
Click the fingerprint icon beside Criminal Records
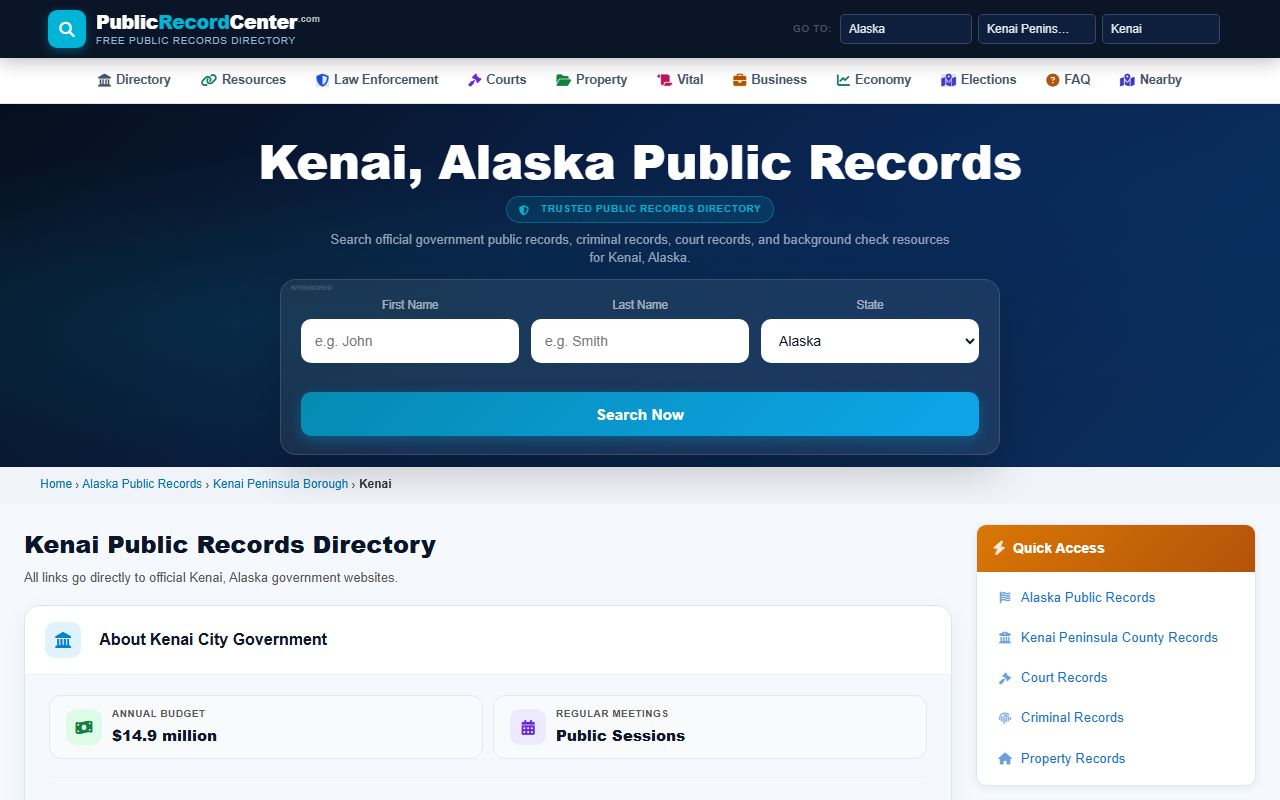click(x=1005, y=718)
